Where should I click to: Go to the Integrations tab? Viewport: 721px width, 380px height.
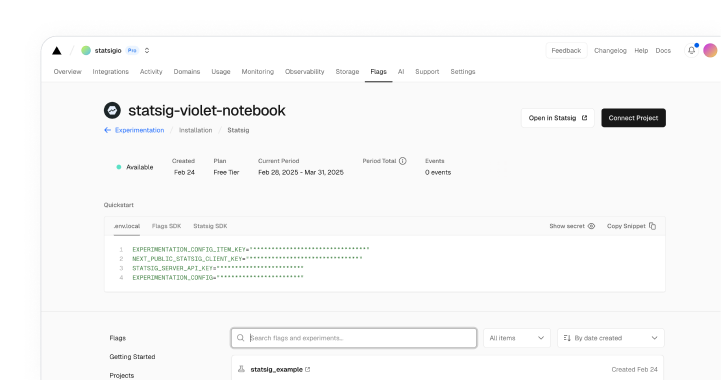[110, 72]
